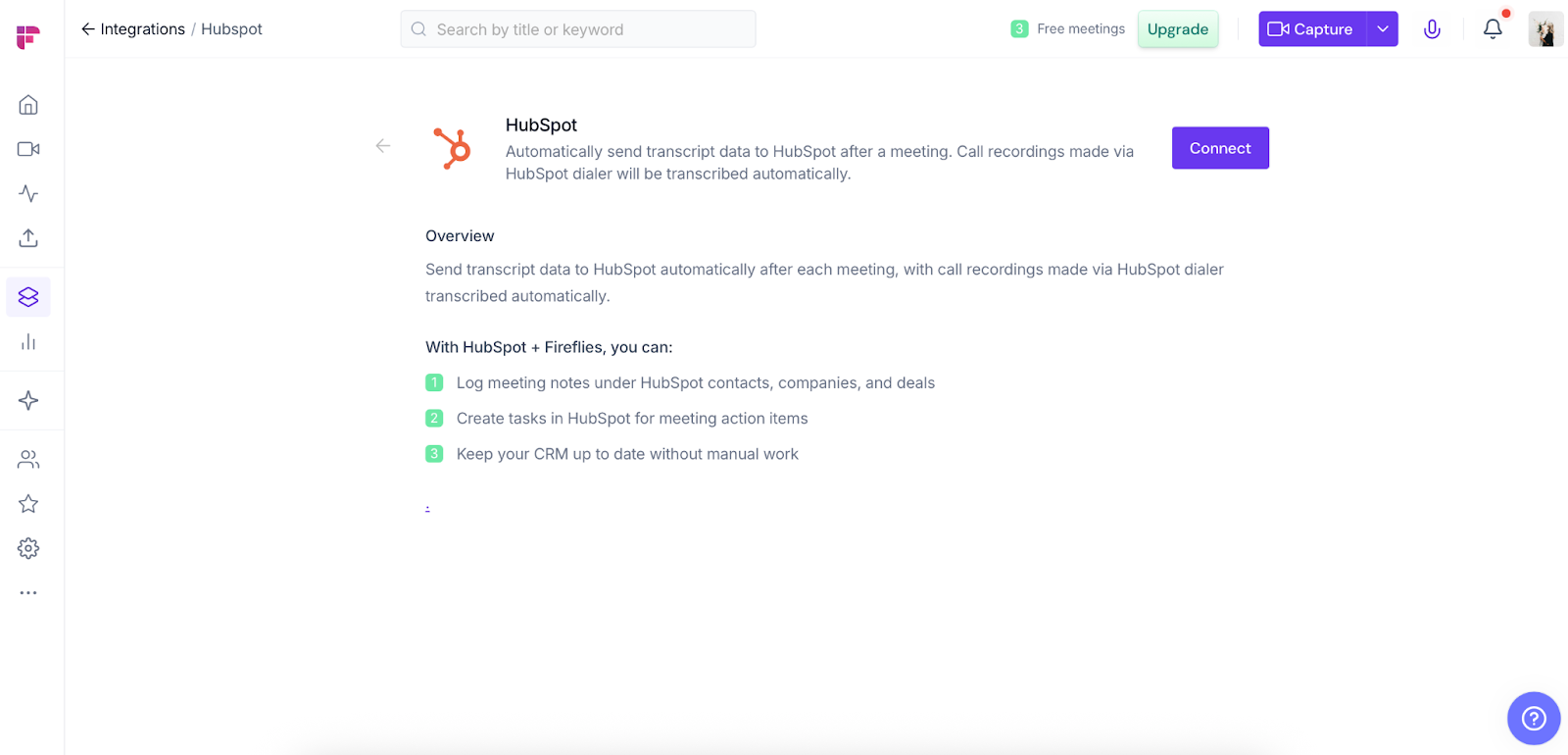Click the Upgrade button
This screenshot has width=1568, height=755.
pos(1178,29)
